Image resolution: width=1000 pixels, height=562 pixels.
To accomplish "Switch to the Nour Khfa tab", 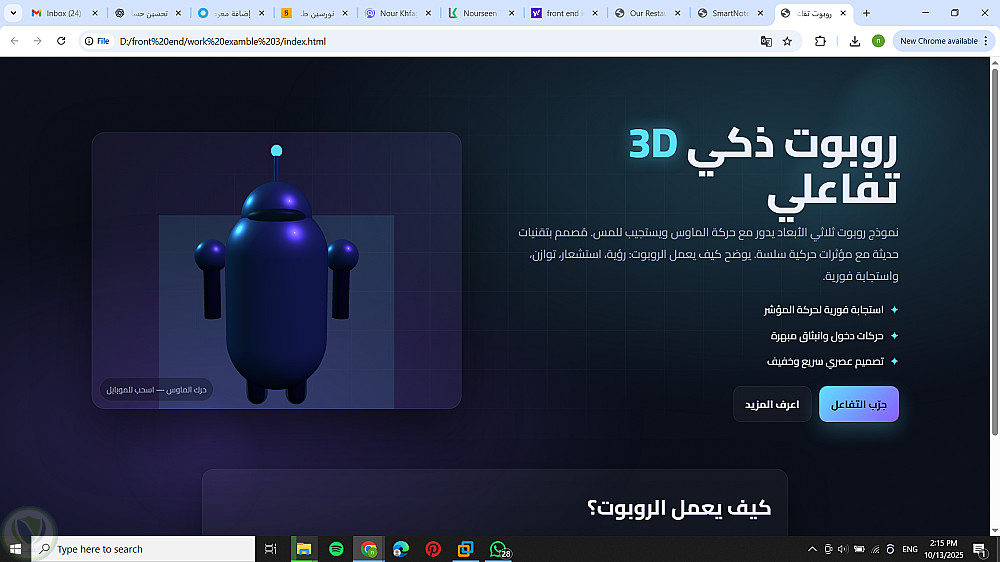I will 398,13.
